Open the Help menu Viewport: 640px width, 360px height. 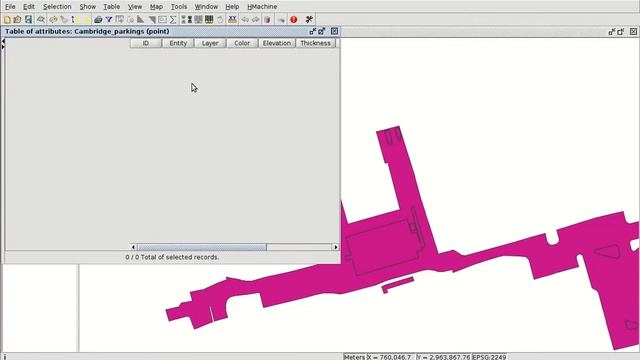[x=232, y=7]
